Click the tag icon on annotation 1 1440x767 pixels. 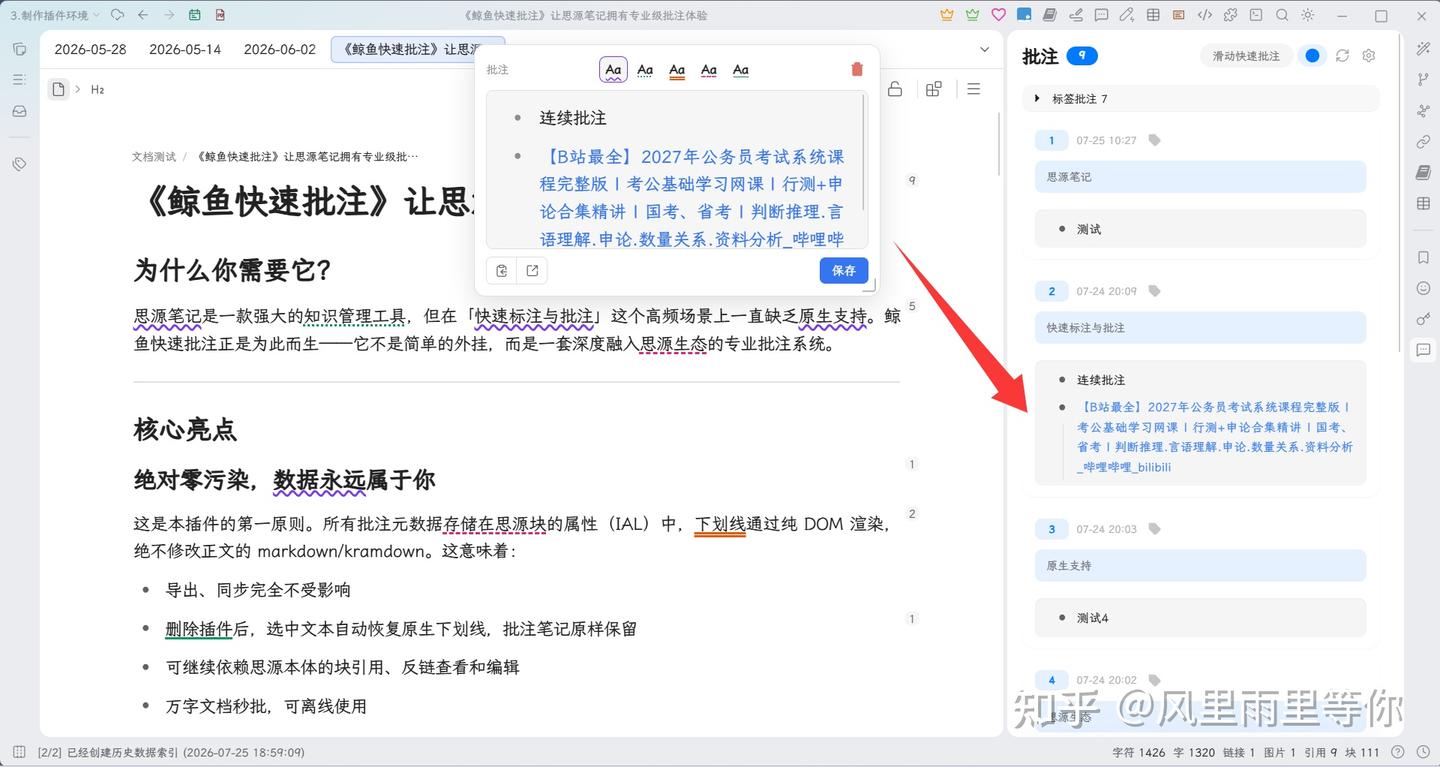[1154, 141]
